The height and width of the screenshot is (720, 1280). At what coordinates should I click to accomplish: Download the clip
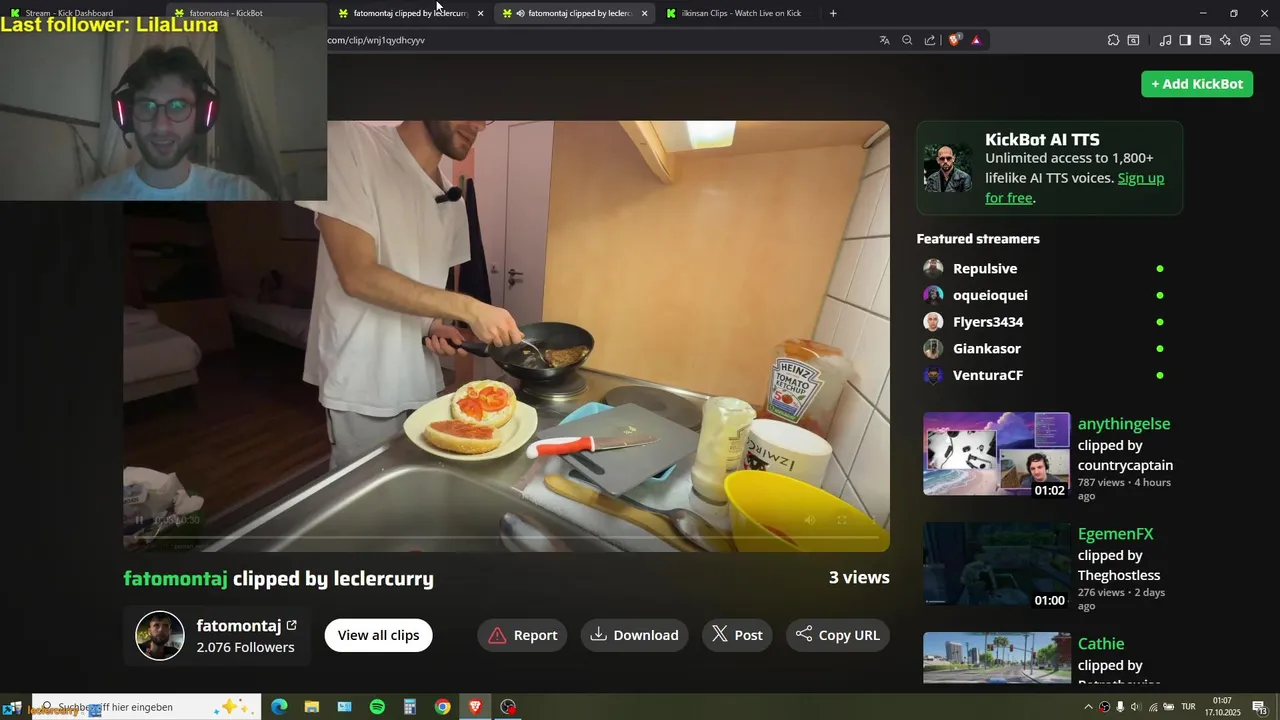click(634, 635)
